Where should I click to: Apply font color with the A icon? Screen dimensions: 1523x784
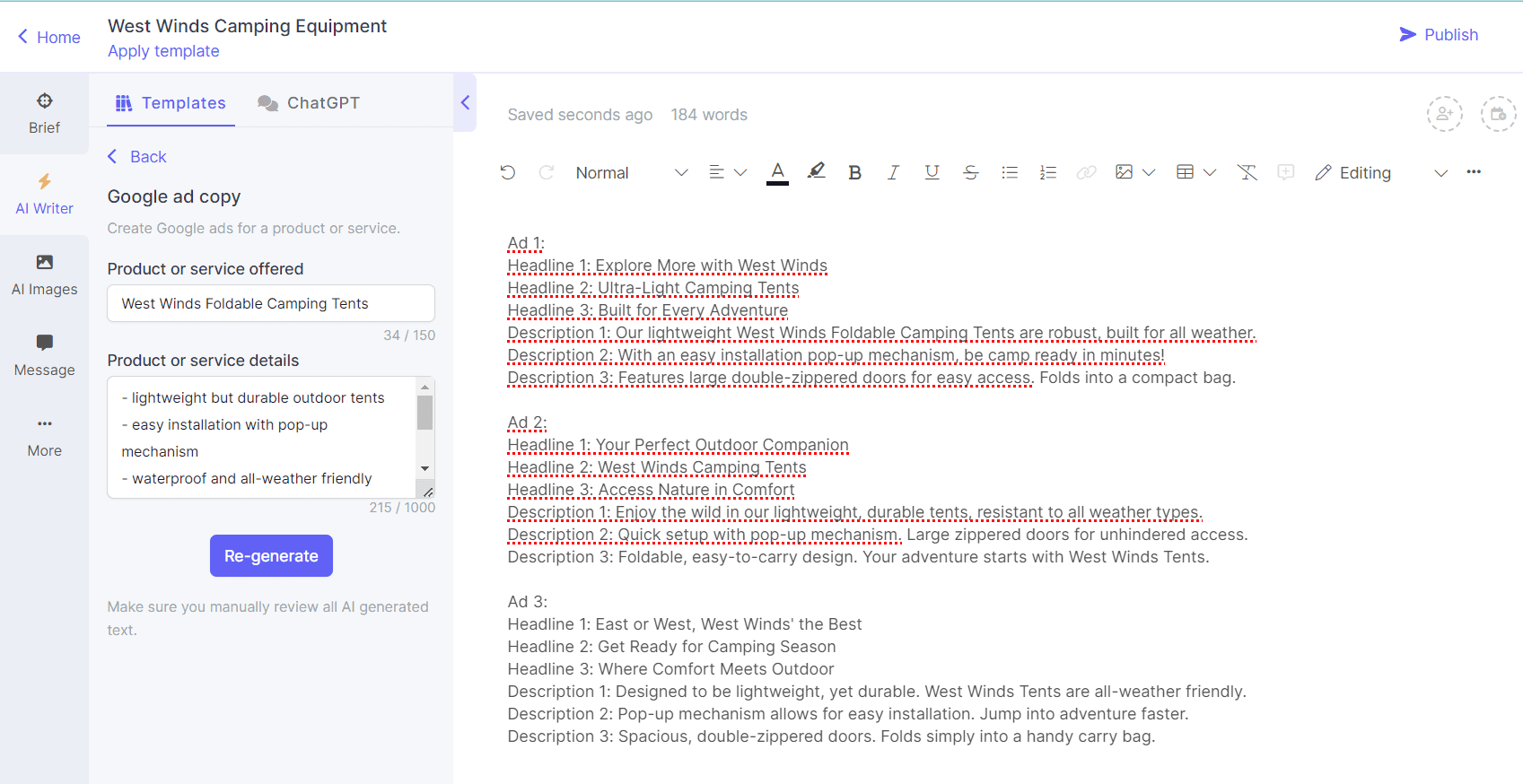click(x=778, y=172)
